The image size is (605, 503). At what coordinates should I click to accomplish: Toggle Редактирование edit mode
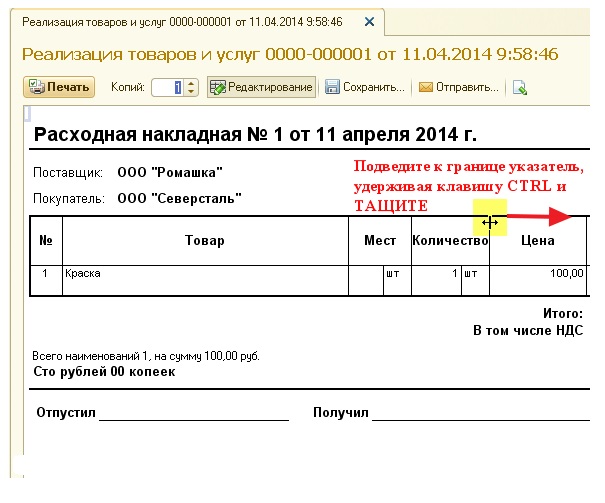[x=261, y=87]
